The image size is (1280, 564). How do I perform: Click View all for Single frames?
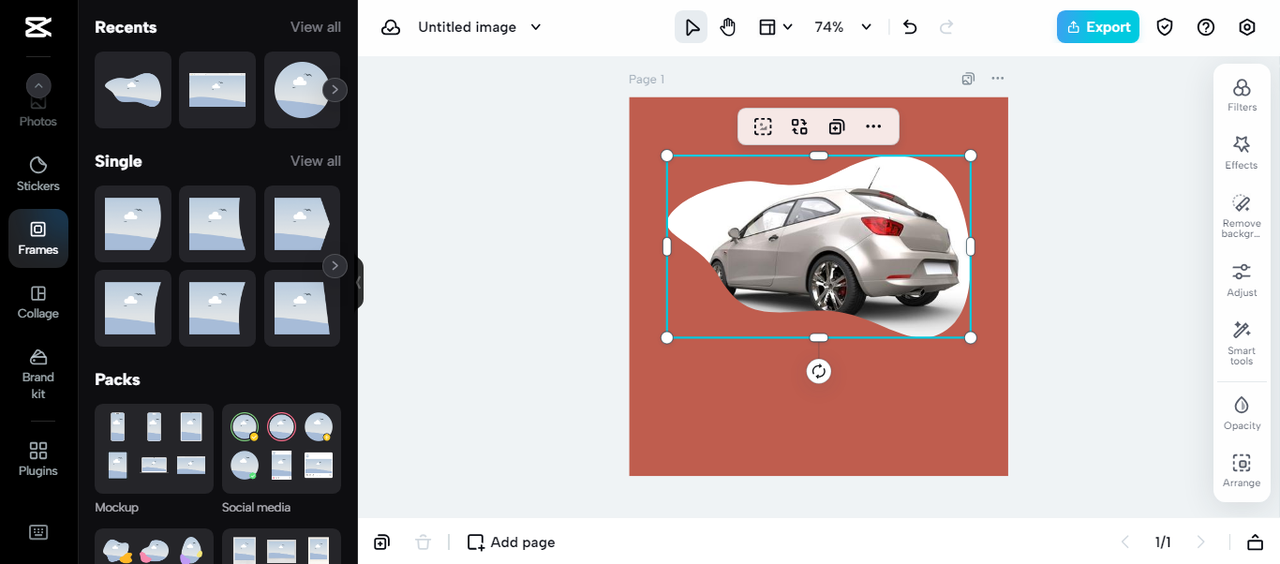[315, 161]
